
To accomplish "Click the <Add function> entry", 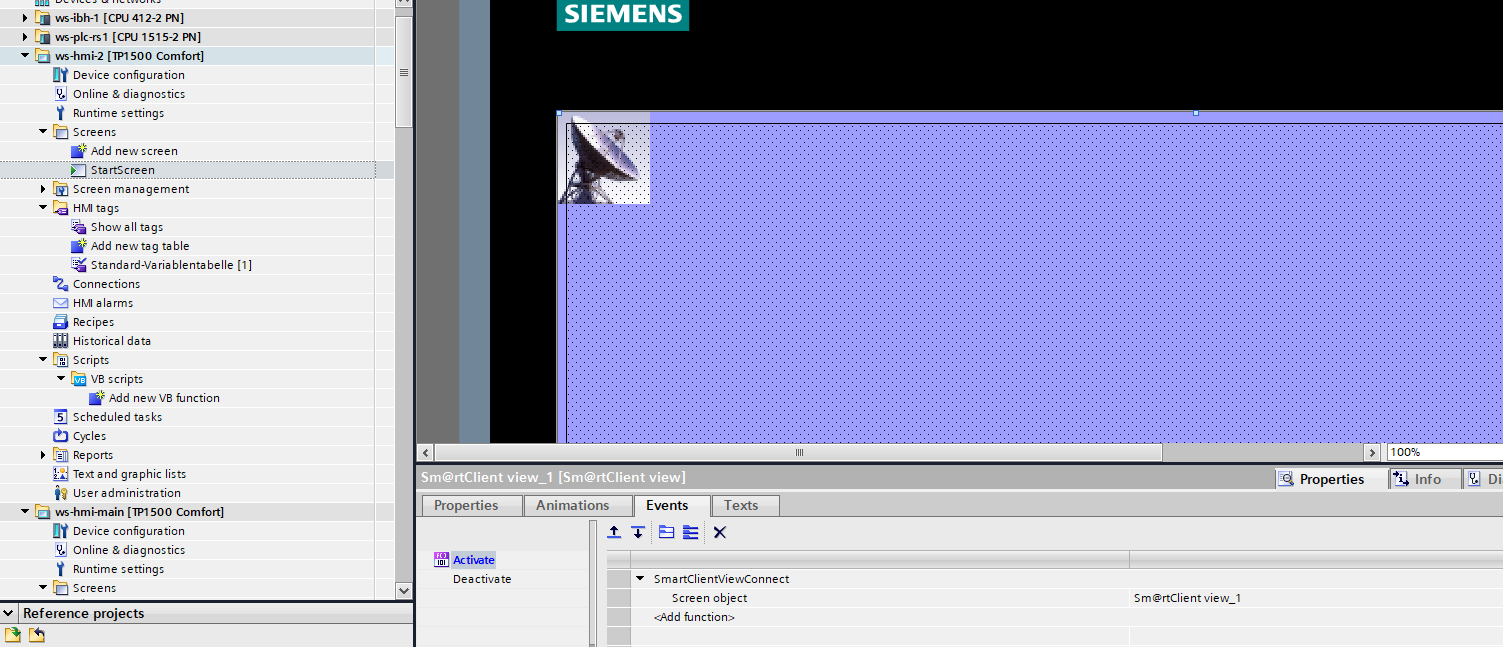I will click(694, 617).
